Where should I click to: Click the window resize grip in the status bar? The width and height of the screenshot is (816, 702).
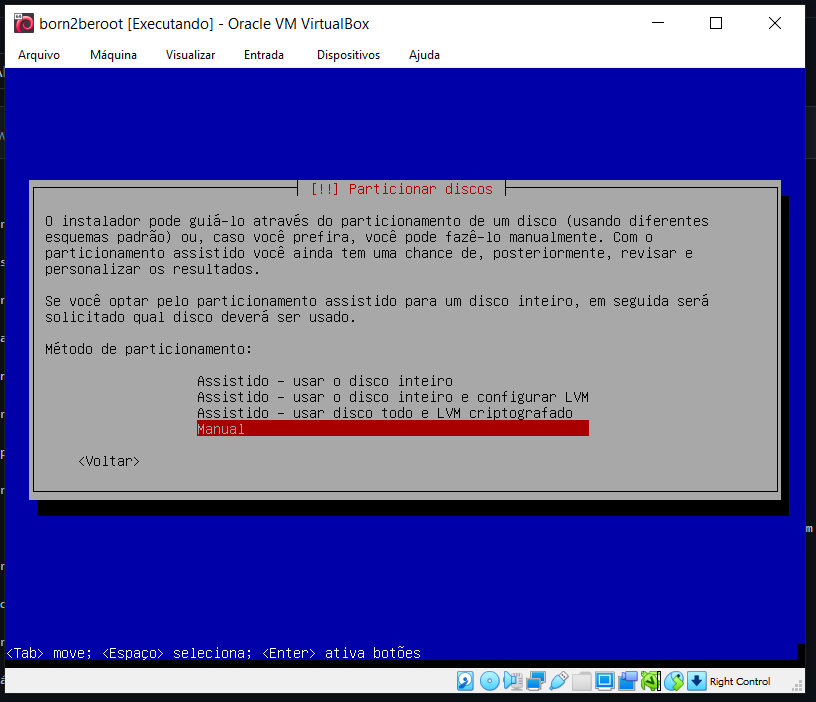pos(797,686)
